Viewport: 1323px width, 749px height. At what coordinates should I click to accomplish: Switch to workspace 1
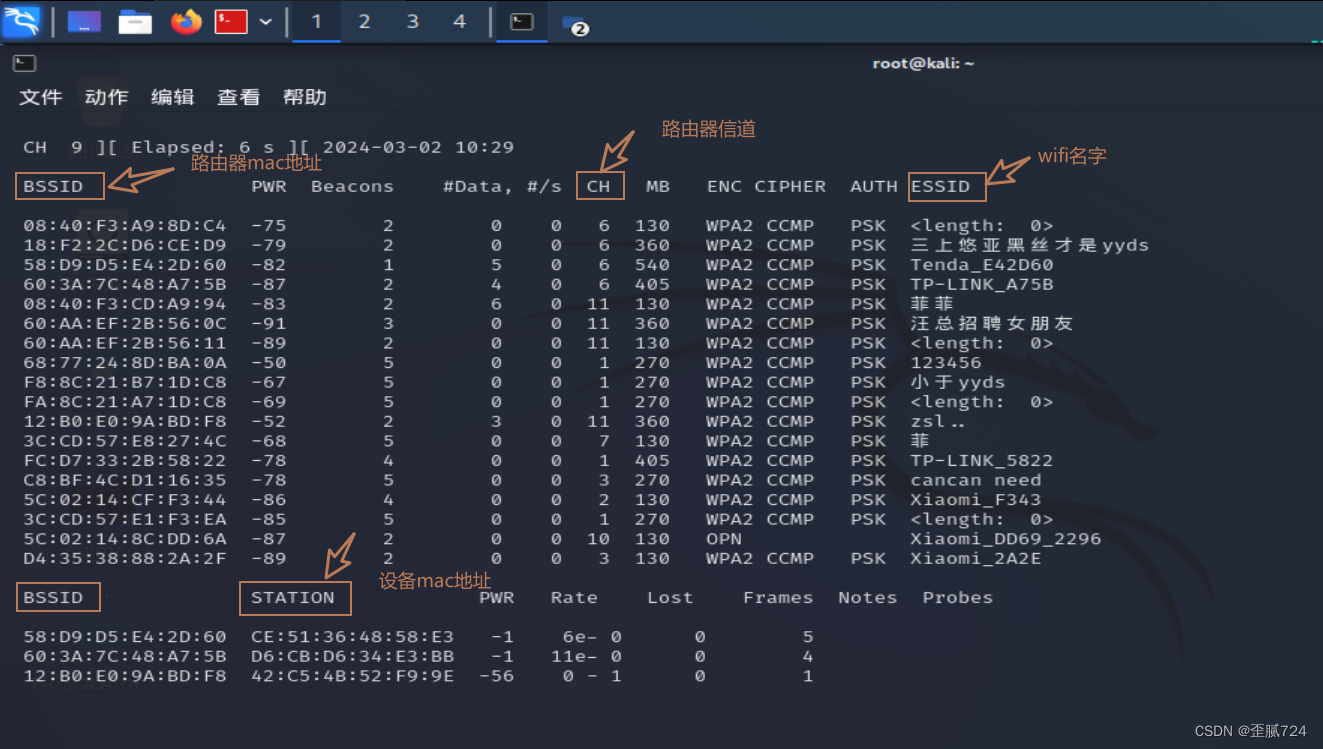317,21
